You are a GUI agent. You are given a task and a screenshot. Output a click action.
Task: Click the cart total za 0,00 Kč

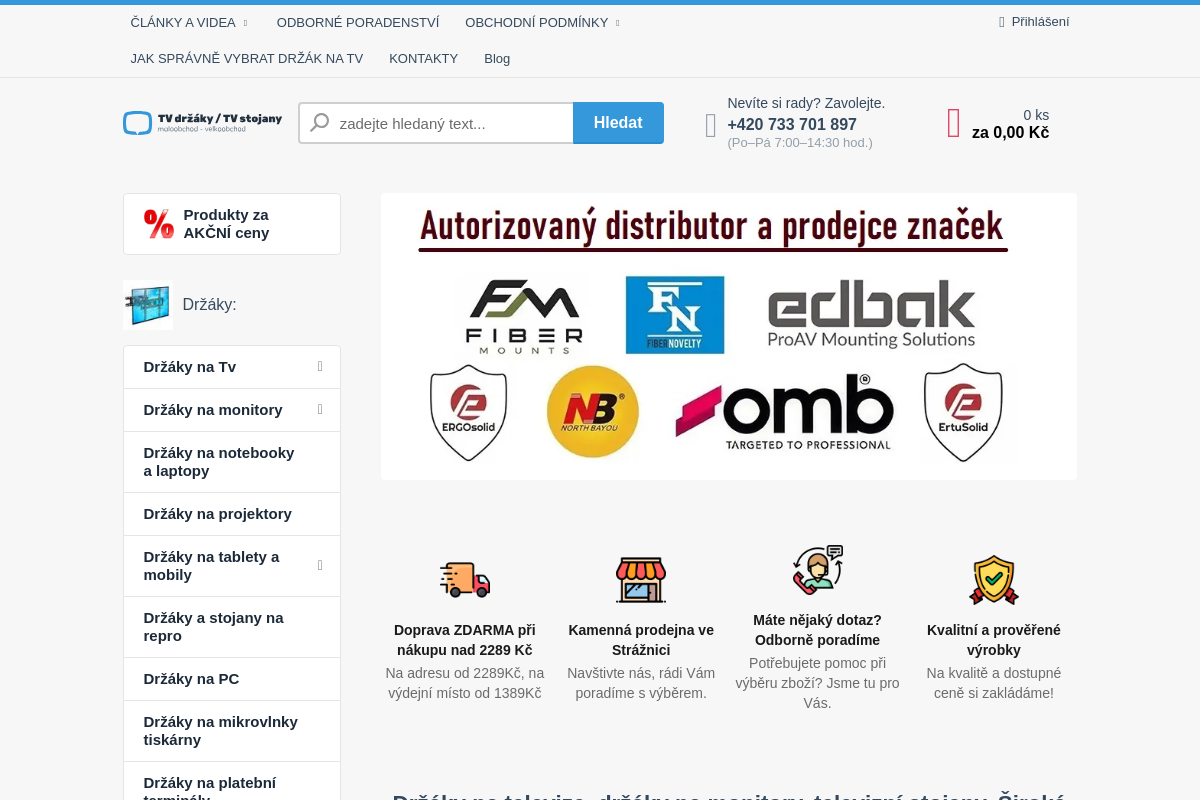[x=1010, y=132]
